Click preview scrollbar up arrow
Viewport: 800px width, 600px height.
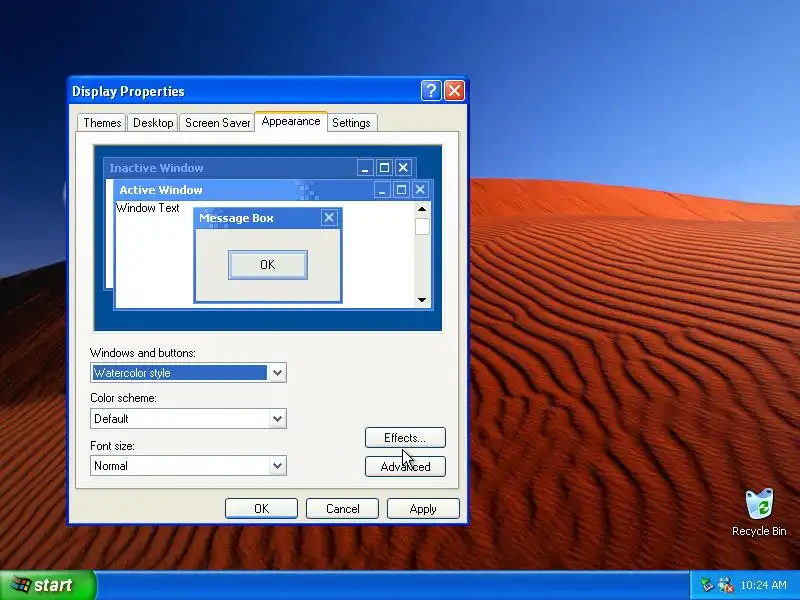click(x=422, y=209)
